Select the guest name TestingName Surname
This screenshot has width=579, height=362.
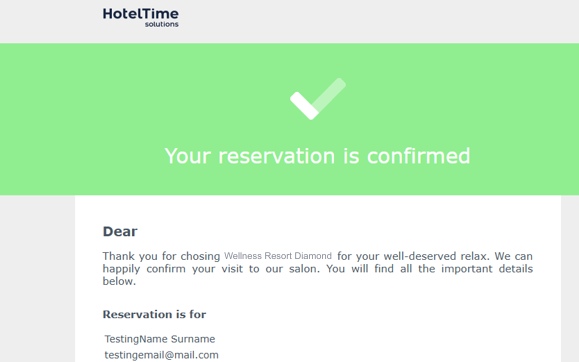[160, 339]
